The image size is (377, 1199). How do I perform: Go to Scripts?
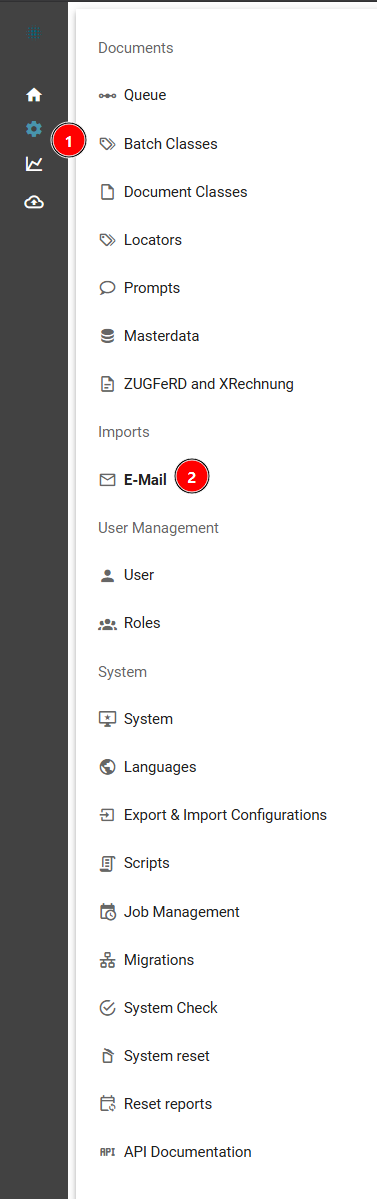[x=147, y=863]
